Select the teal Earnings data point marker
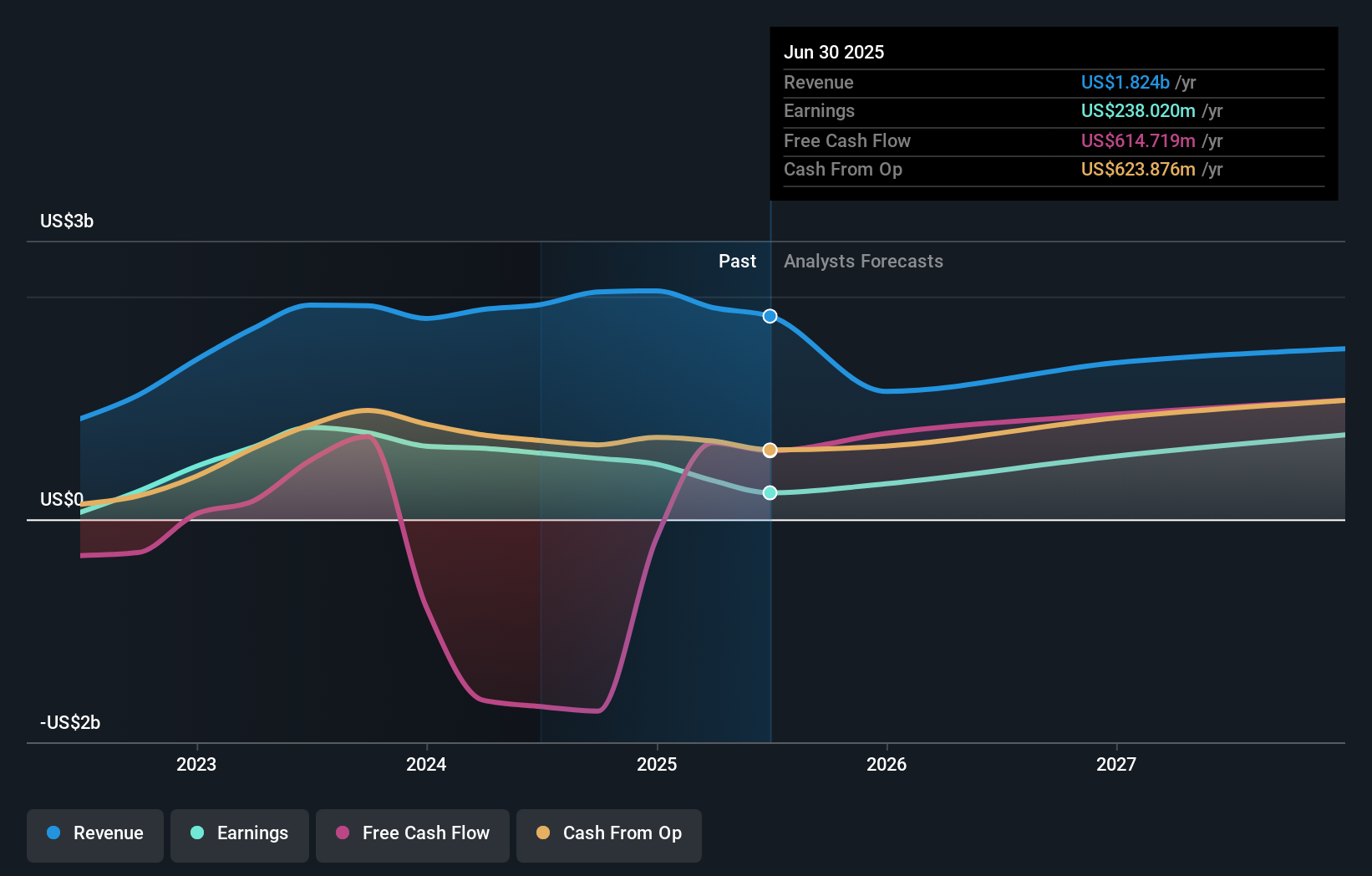The image size is (1372, 876). [x=770, y=493]
